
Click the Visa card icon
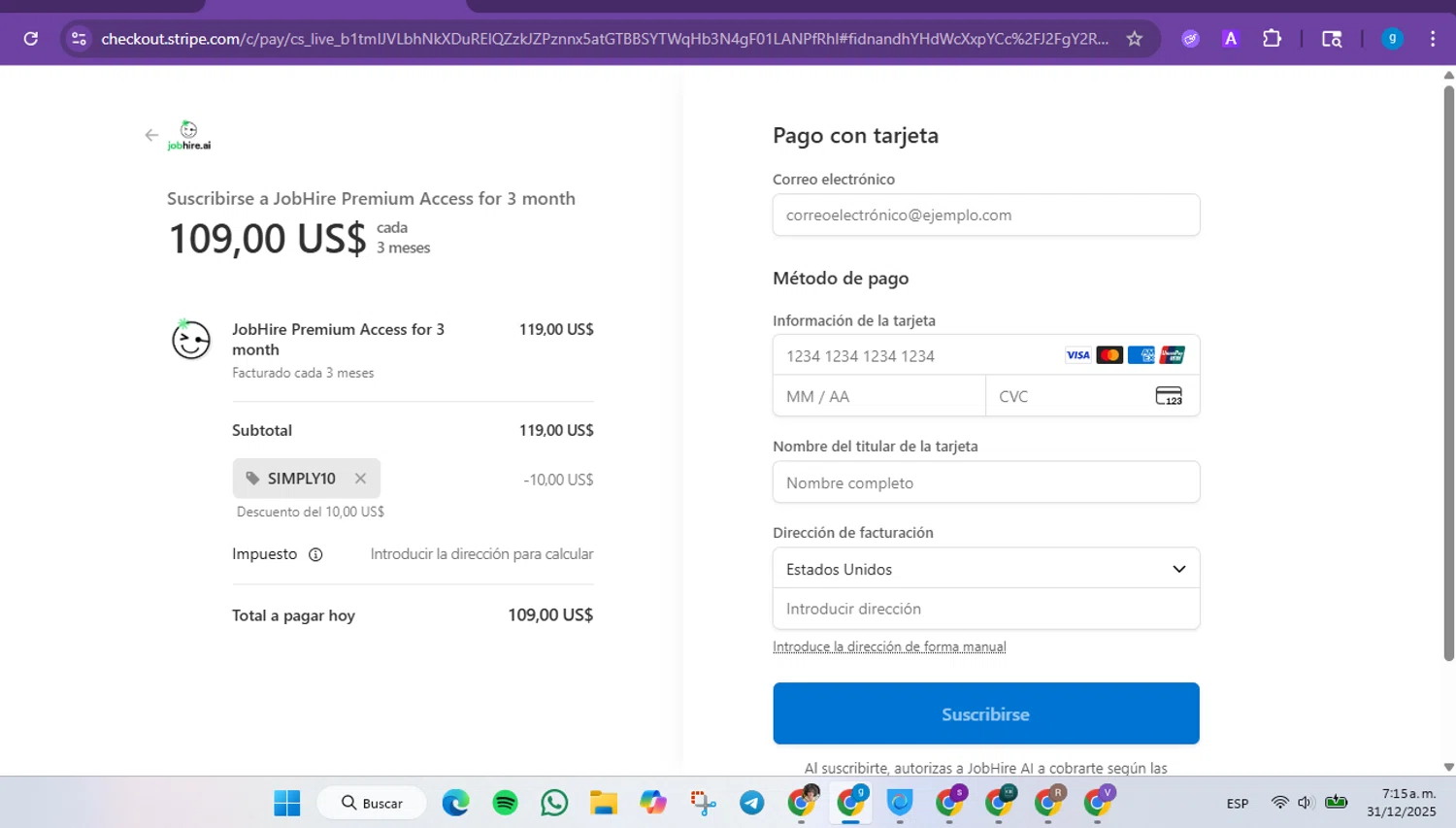coord(1078,355)
